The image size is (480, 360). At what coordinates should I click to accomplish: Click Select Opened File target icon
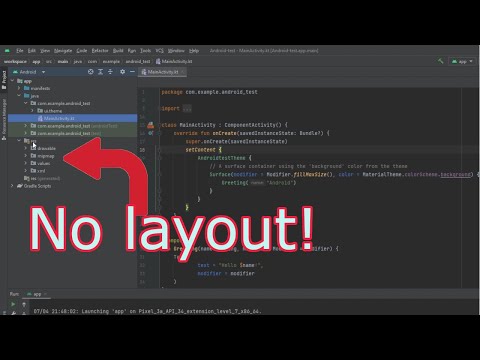[90, 72]
